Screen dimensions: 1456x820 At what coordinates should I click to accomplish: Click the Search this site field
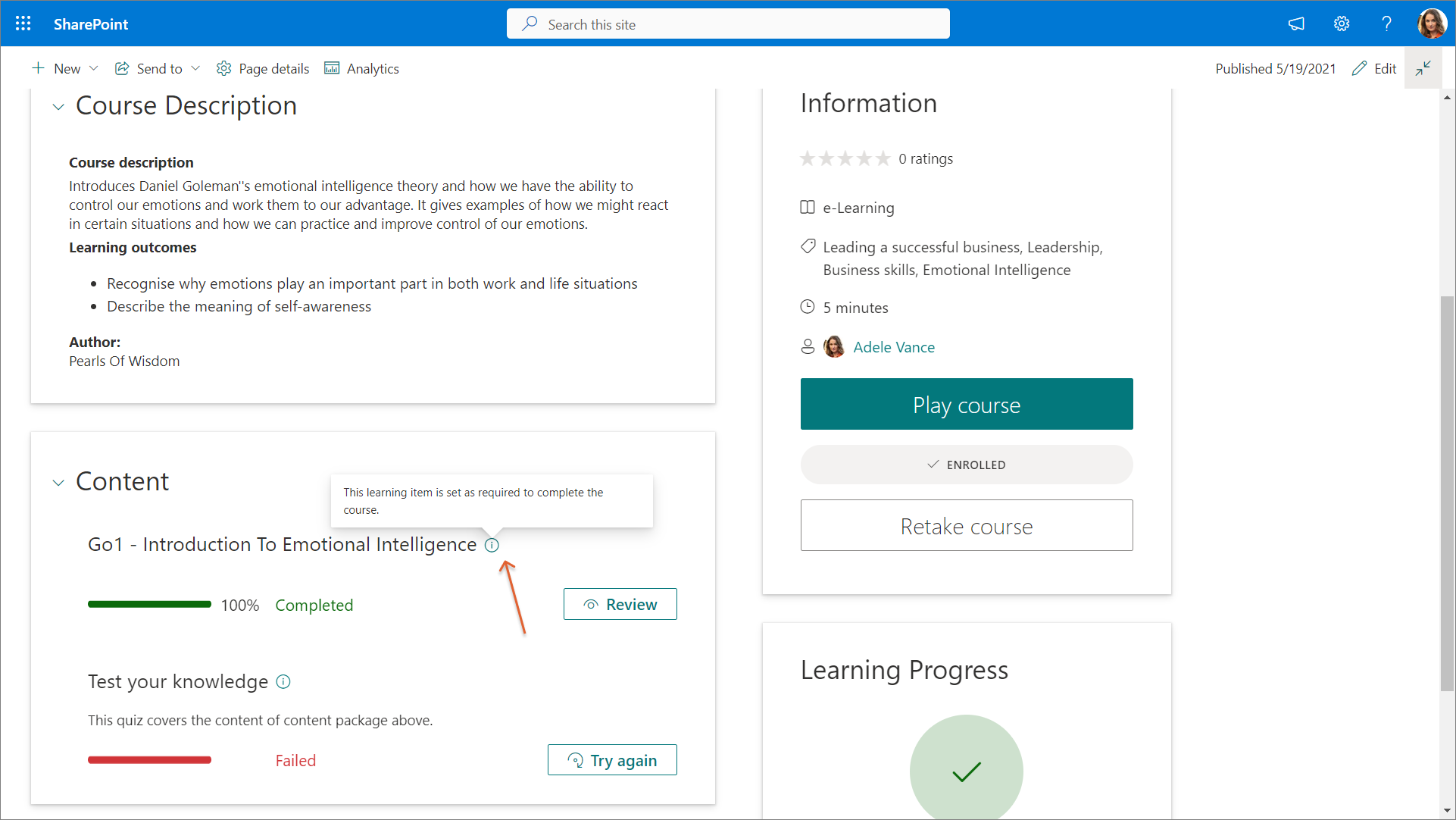728,24
